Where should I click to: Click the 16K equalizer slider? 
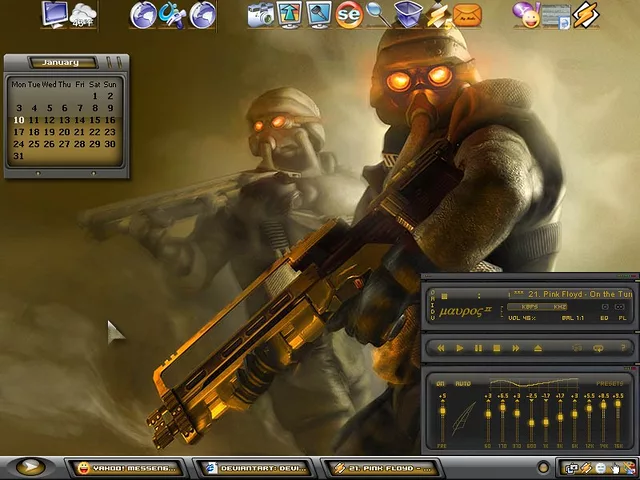[618, 420]
